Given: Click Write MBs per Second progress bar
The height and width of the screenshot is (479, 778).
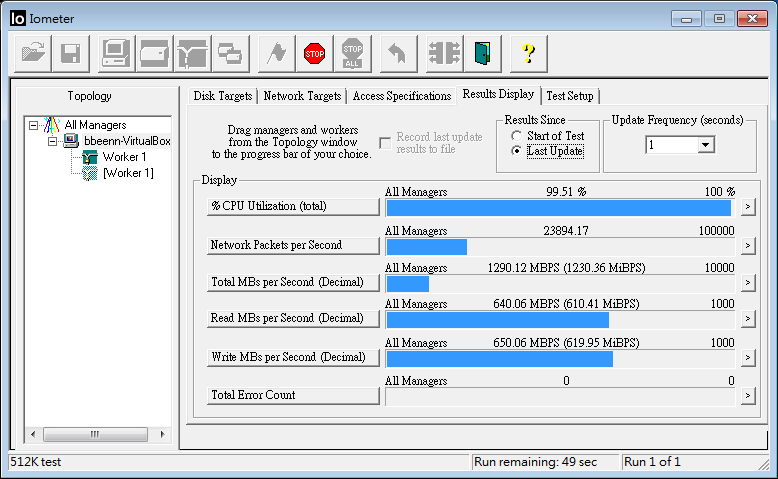Looking at the screenshot, I should 560,358.
